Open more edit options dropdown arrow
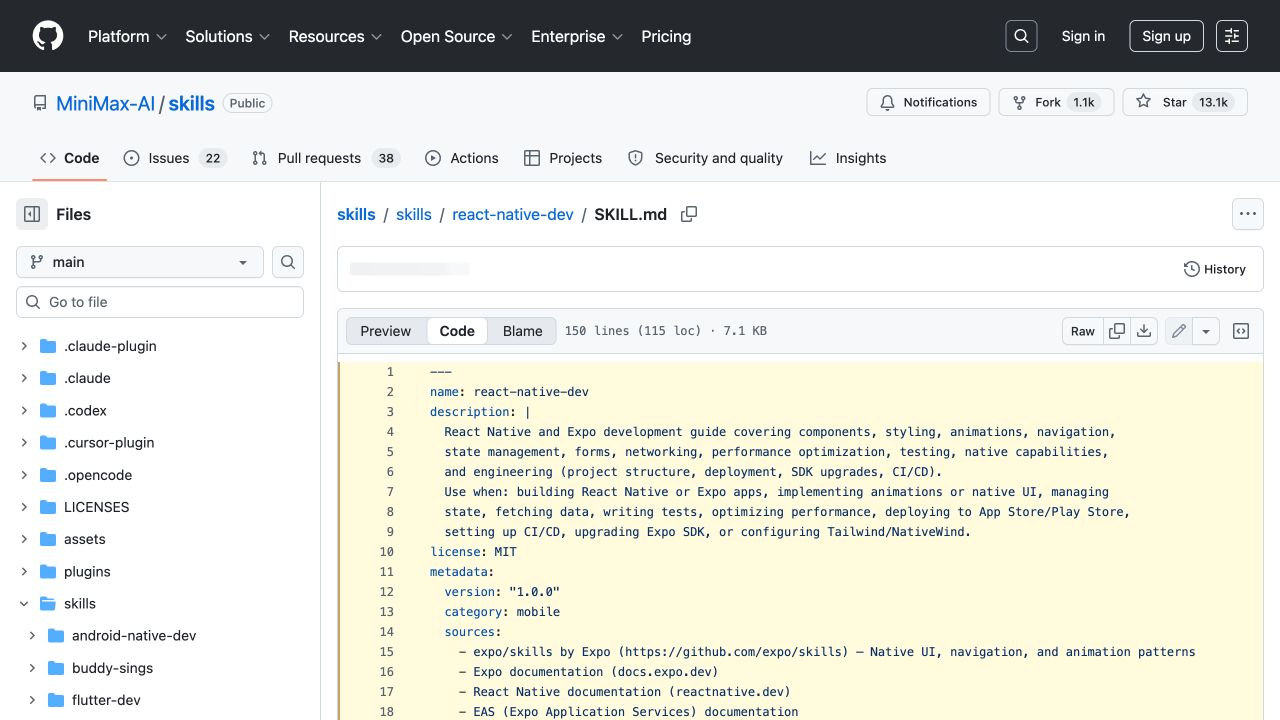The width and height of the screenshot is (1280, 720). point(1206,331)
